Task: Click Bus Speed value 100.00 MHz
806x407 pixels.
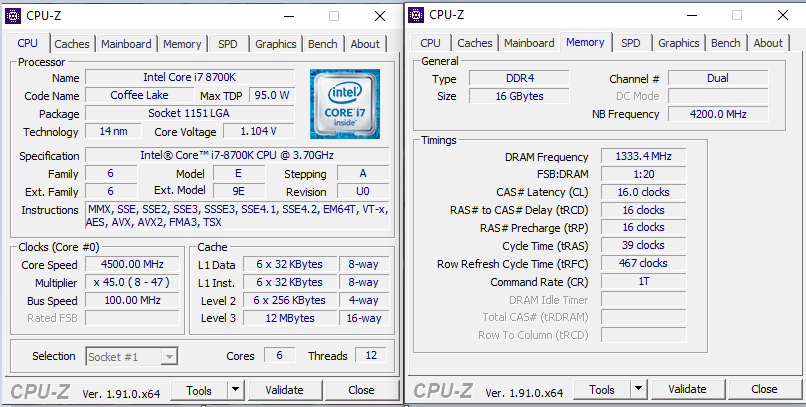Action: [x=132, y=301]
